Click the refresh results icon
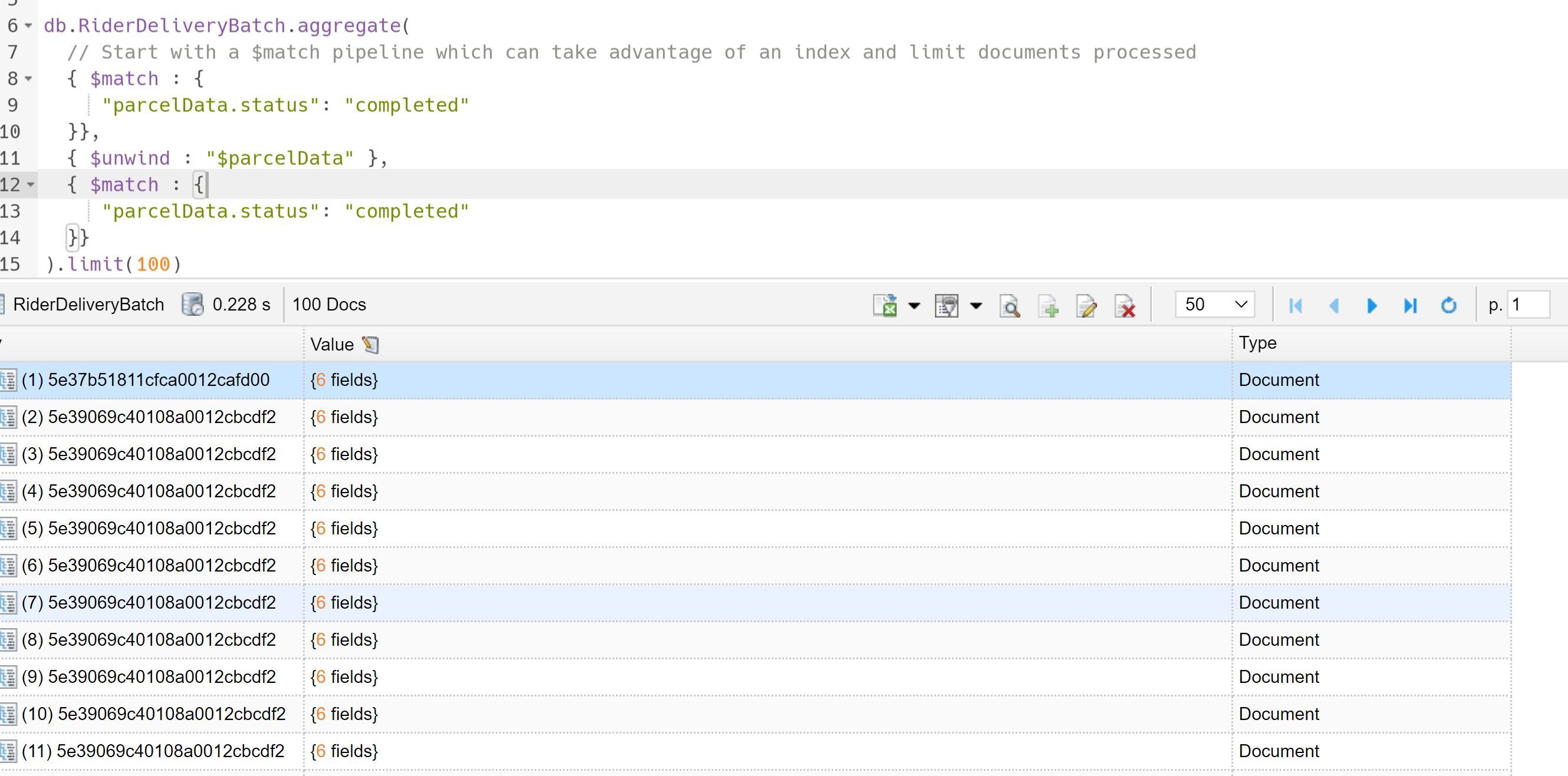Viewport: 1568px width, 776px height. coord(1449,305)
